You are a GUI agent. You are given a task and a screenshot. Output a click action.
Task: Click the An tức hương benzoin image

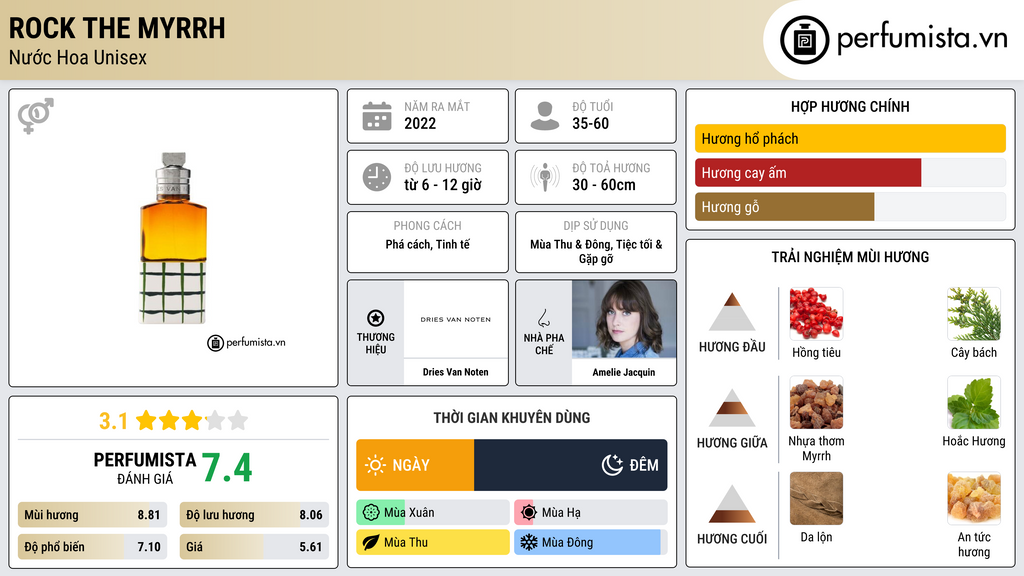(x=974, y=499)
